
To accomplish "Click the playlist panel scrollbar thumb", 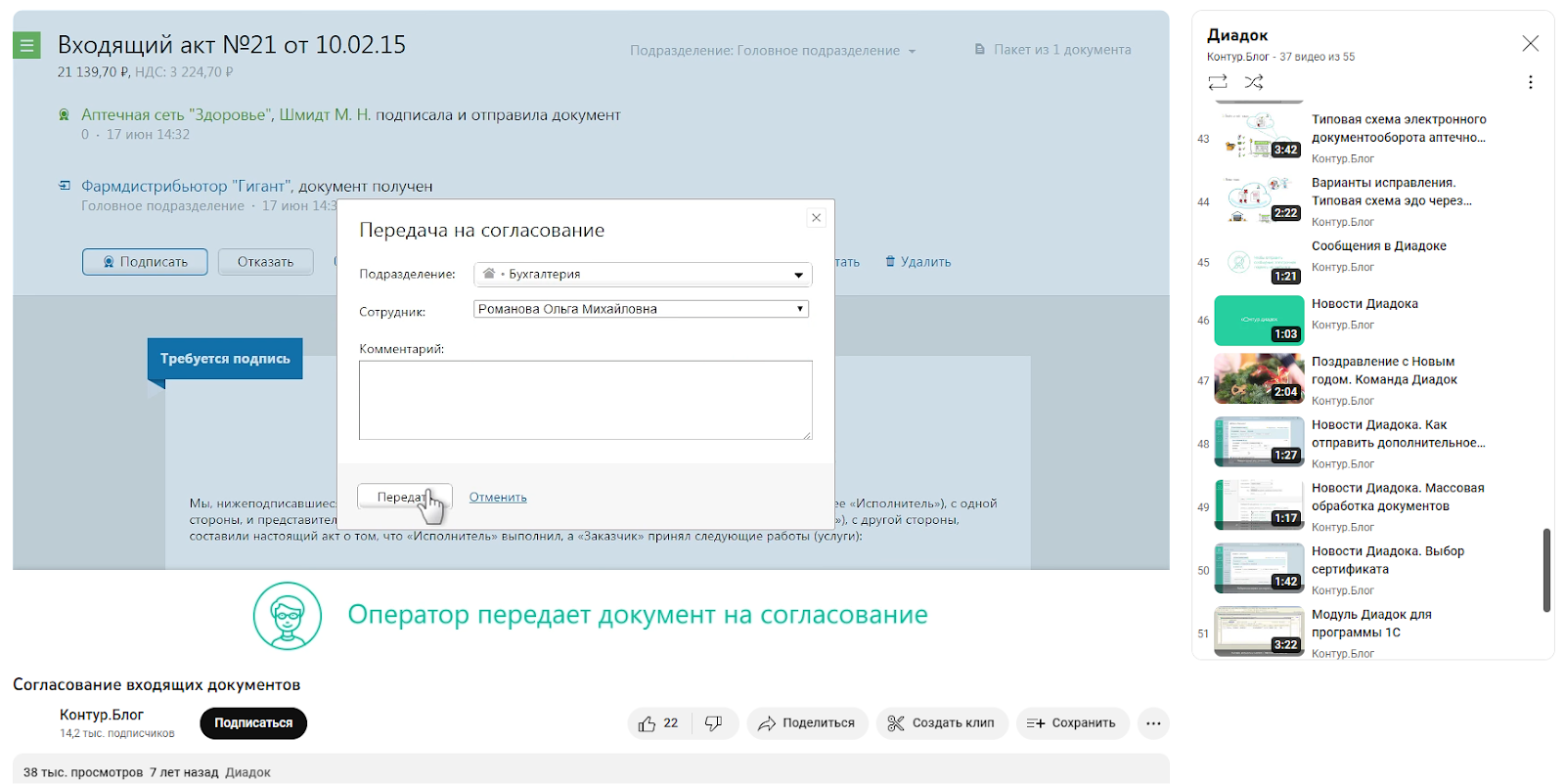I will coord(1546,570).
